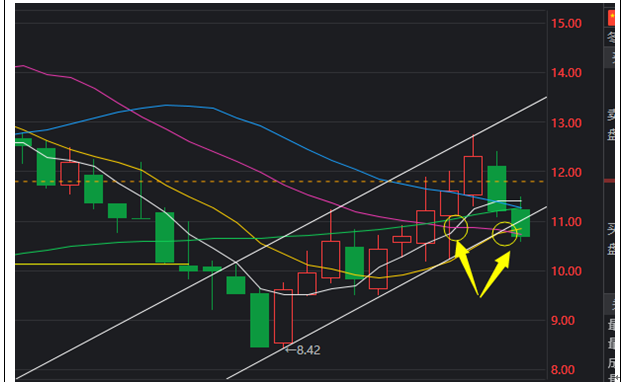Click the 12.00 price axis label
Image resolution: width=626 pixels, height=382 pixels.
click(x=567, y=172)
